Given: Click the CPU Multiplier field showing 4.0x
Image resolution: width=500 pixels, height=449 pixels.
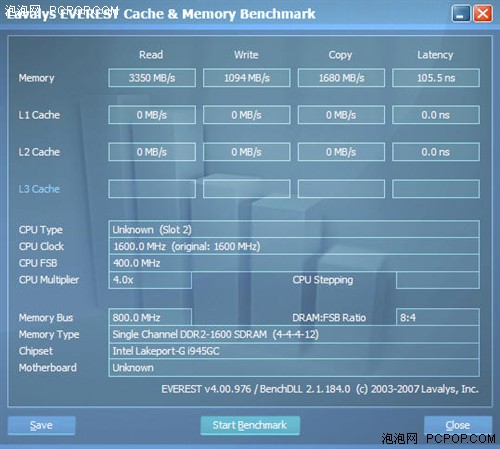Looking at the screenshot, I should [x=150, y=280].
